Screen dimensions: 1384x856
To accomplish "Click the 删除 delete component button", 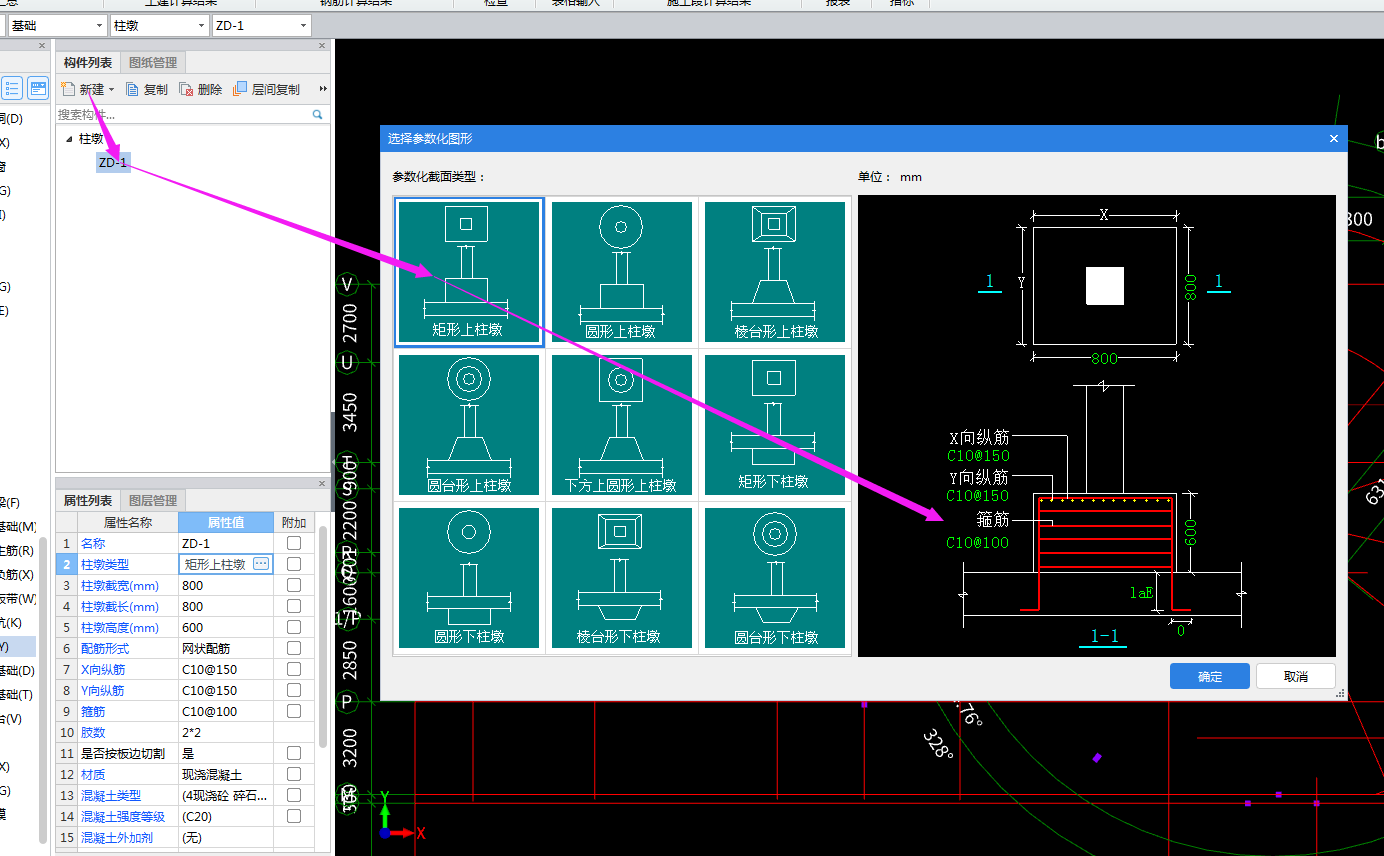I will (x=200, y=89).
